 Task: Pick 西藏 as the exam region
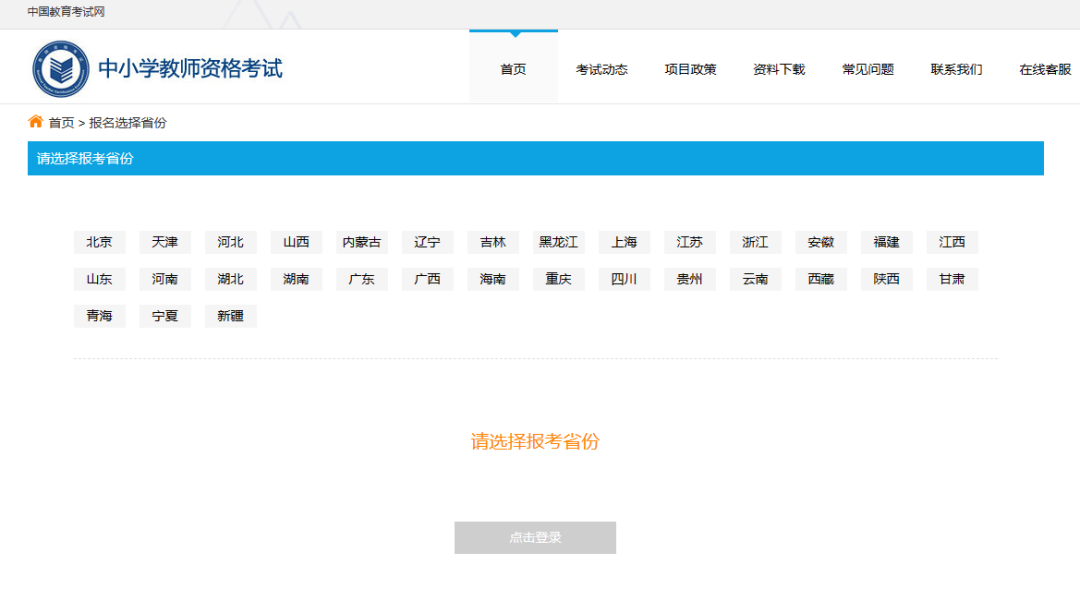[x=820, y=279]
